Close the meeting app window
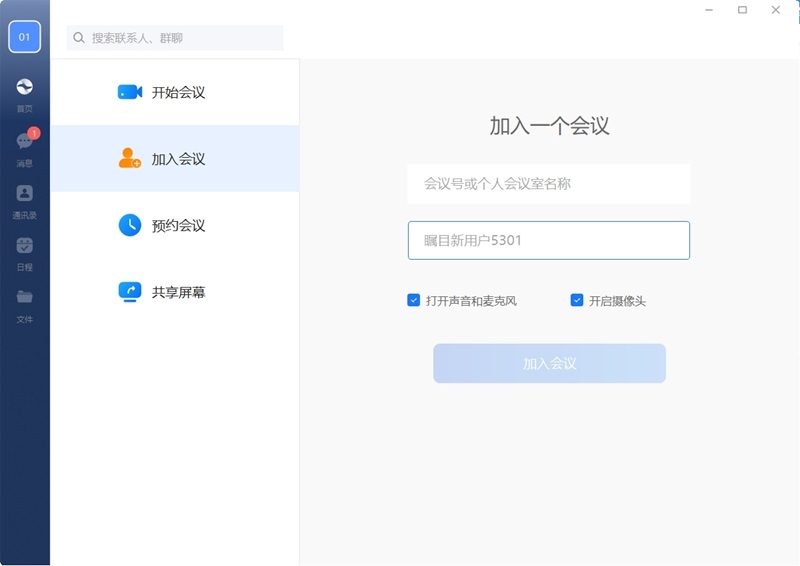 point(775,10)
